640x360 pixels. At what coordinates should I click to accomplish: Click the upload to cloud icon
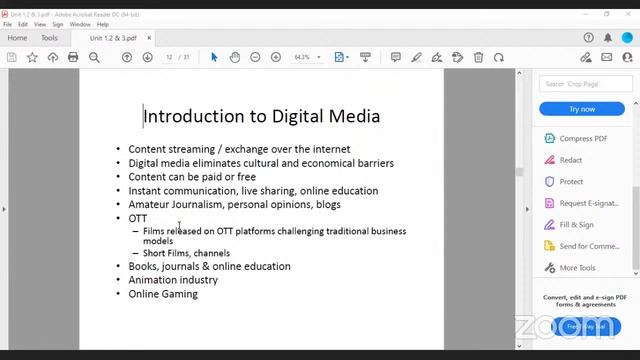click(53, 57)
